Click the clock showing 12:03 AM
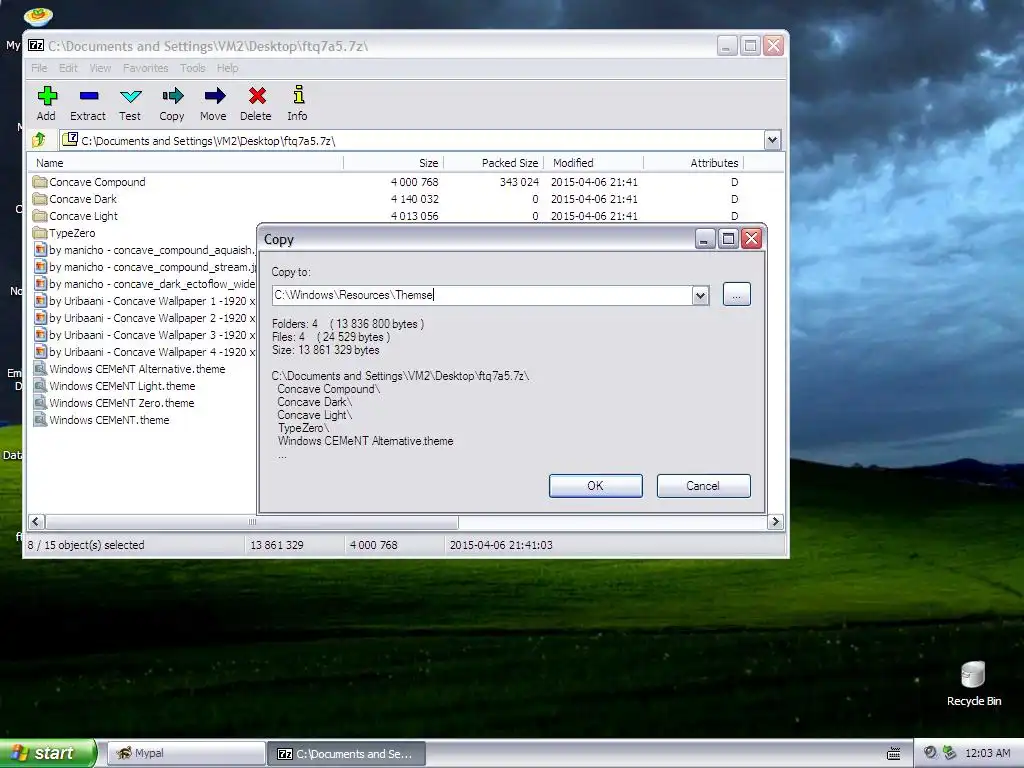 coord(987,754)
